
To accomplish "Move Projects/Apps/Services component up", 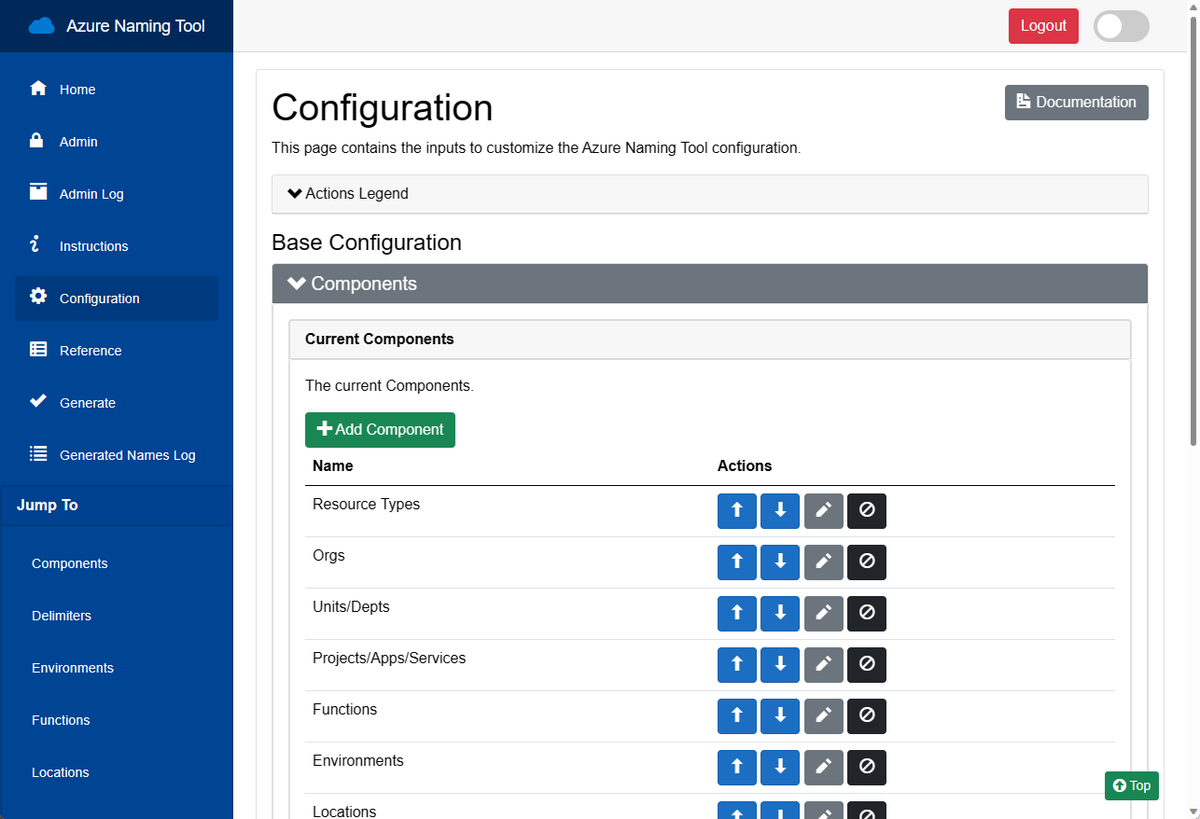I will coord(737,664).
